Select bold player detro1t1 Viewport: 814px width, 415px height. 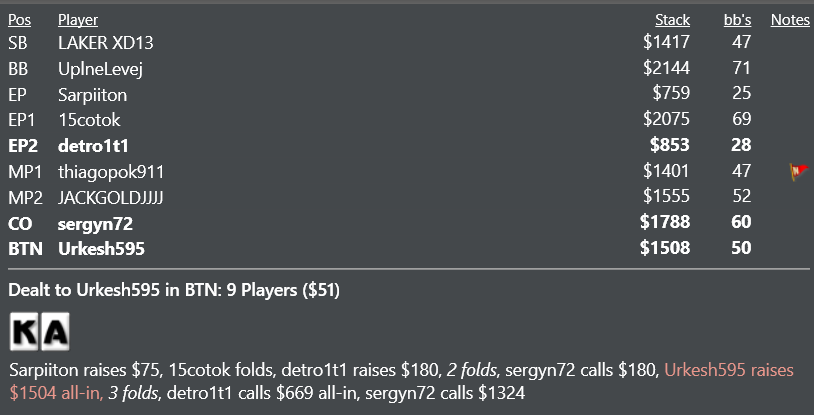93,146
